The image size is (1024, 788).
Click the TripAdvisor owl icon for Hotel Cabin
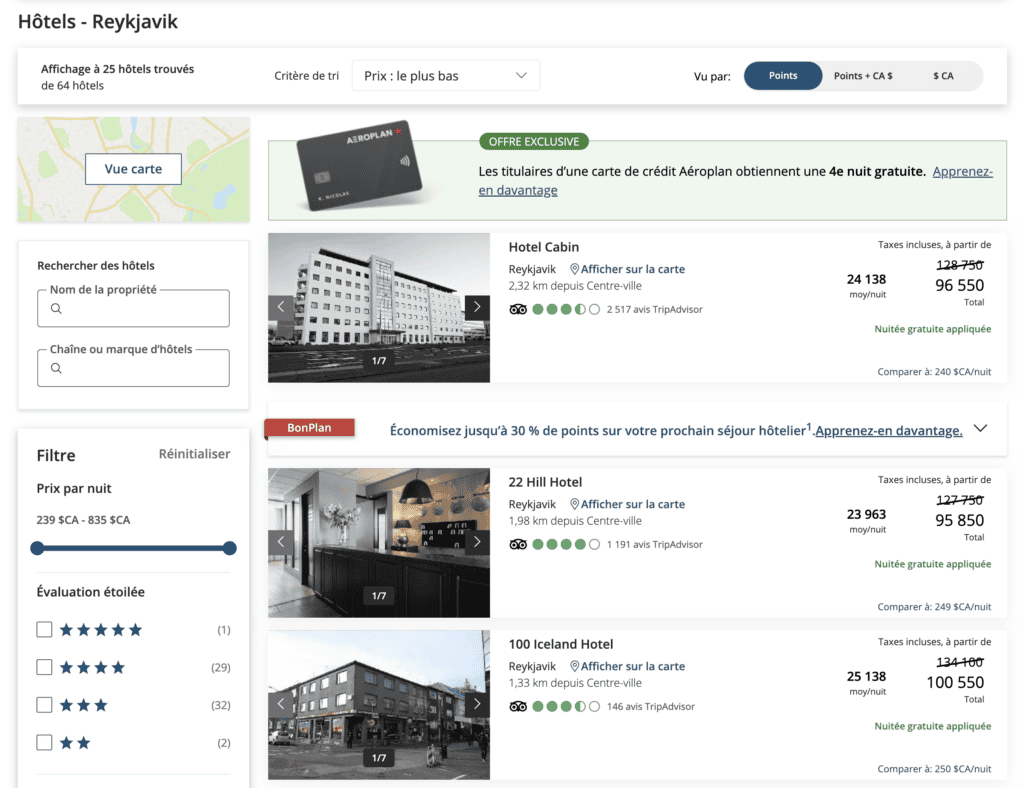coord(517,310)
